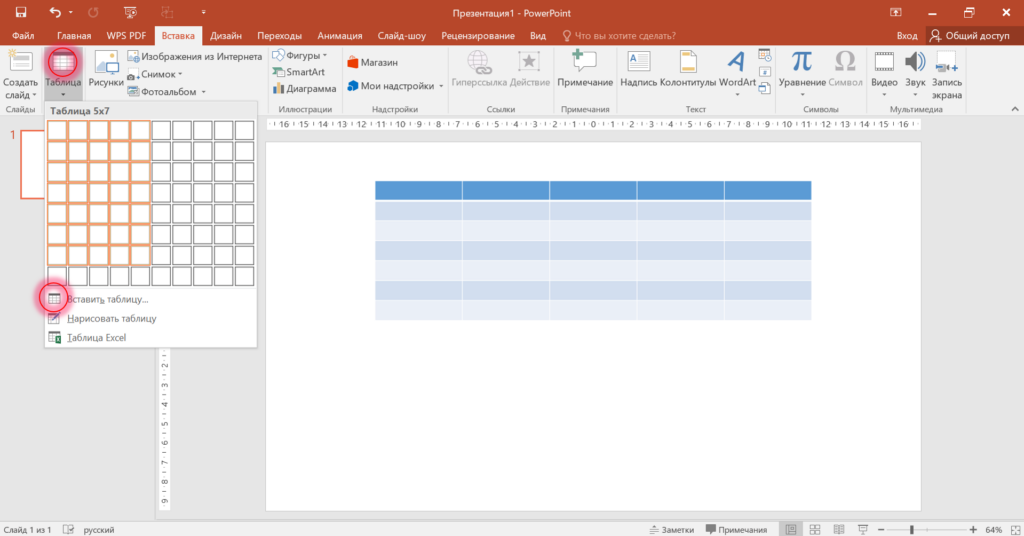
Task: Open the Вид tab
Action: 537,36
